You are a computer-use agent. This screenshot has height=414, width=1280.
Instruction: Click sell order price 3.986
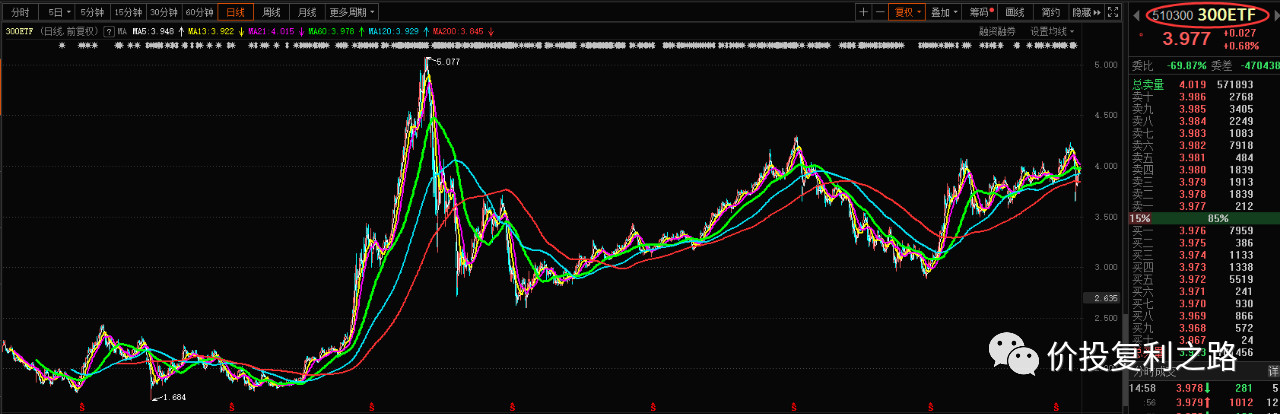[1192, 97]
